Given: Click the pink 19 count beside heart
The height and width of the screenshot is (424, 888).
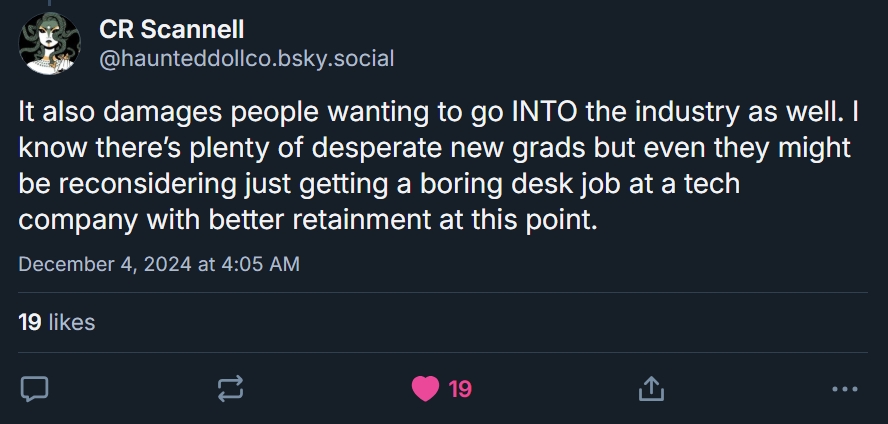Looking at the screenshot, I should coord(460,389).
